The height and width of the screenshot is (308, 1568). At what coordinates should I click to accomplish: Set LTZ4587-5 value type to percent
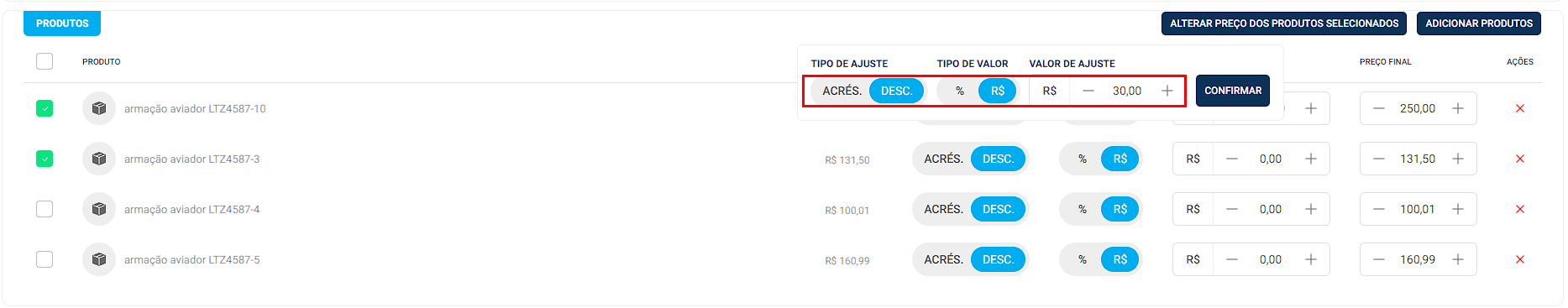[1083, 259]
